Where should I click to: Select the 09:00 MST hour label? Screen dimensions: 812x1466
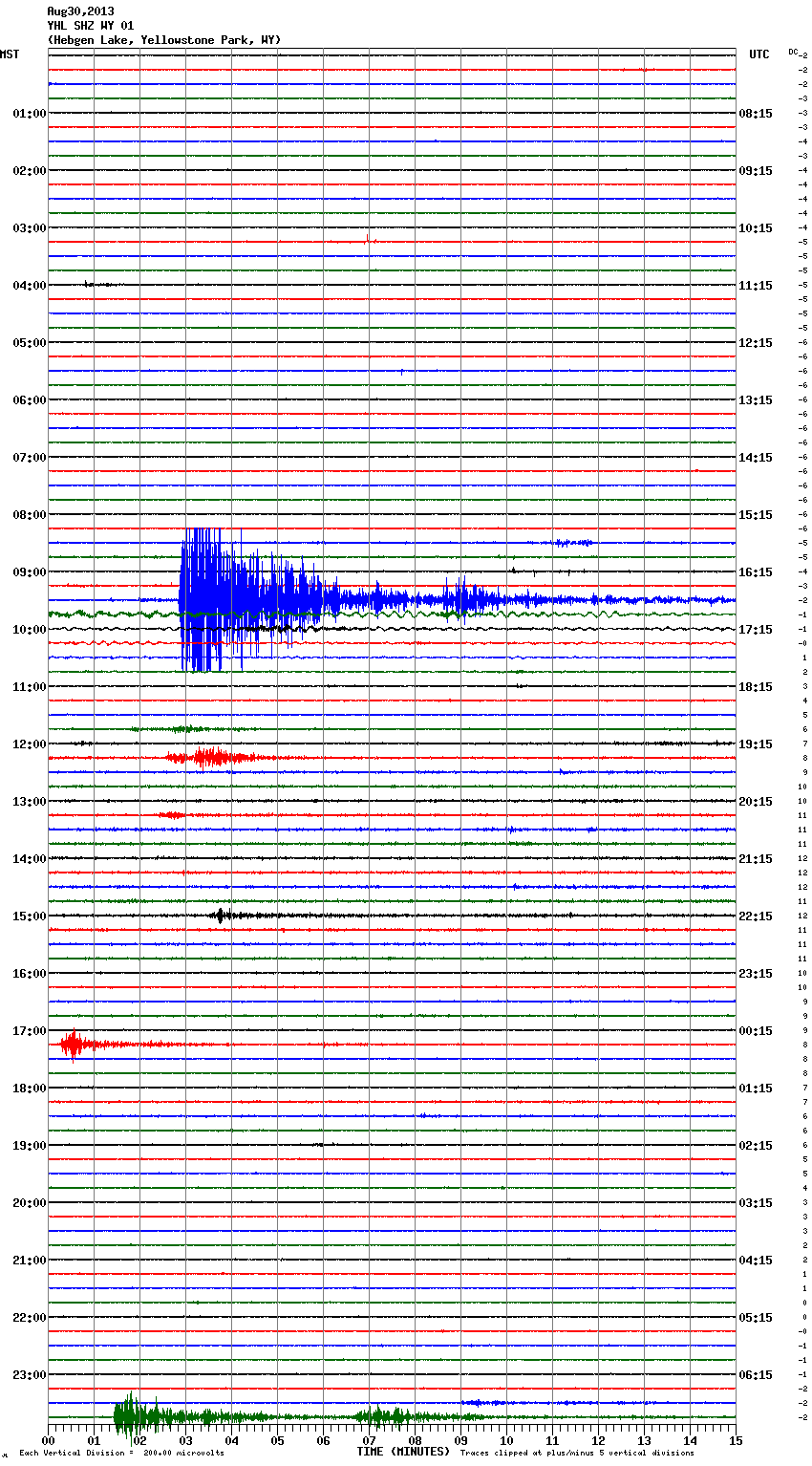click(x=30, y=572)
